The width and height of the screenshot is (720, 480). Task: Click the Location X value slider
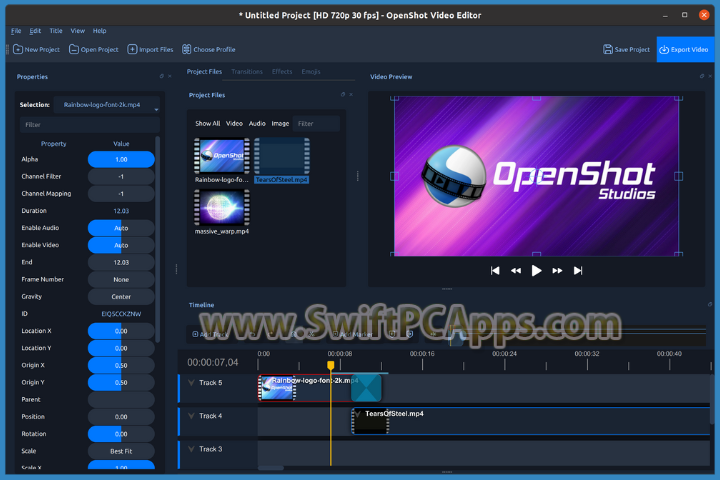coord(121,331)
